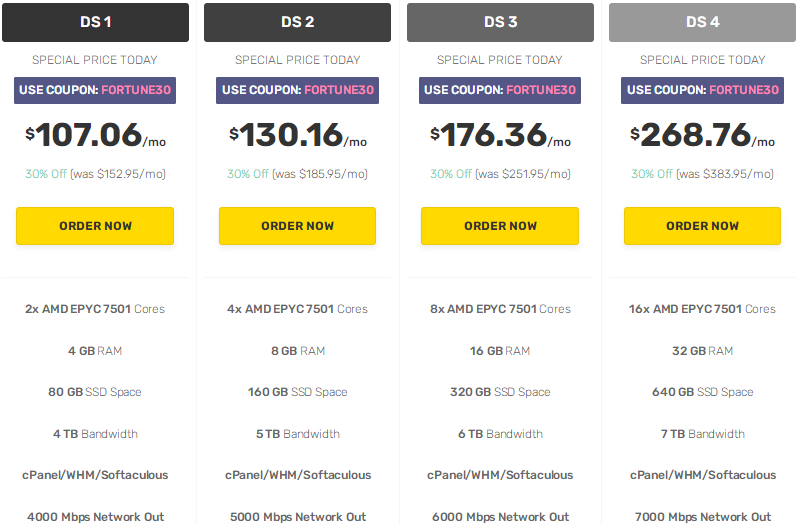This screenshot has height=525, width=800.
Task: Pick the DS 4 plan header
Action: pos(703,22)
